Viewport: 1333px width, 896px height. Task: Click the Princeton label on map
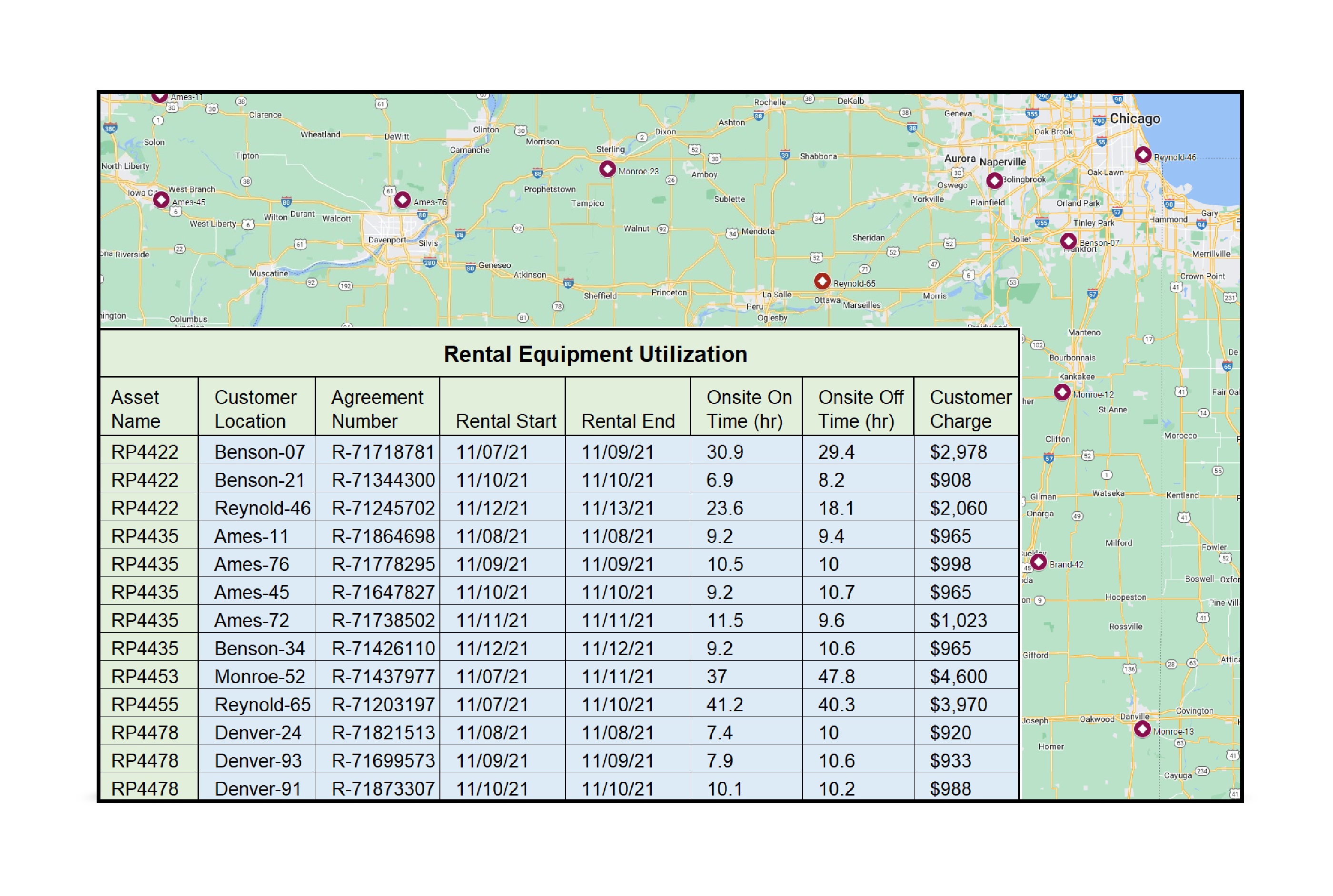pyautogui.click(x=668, y=293)
